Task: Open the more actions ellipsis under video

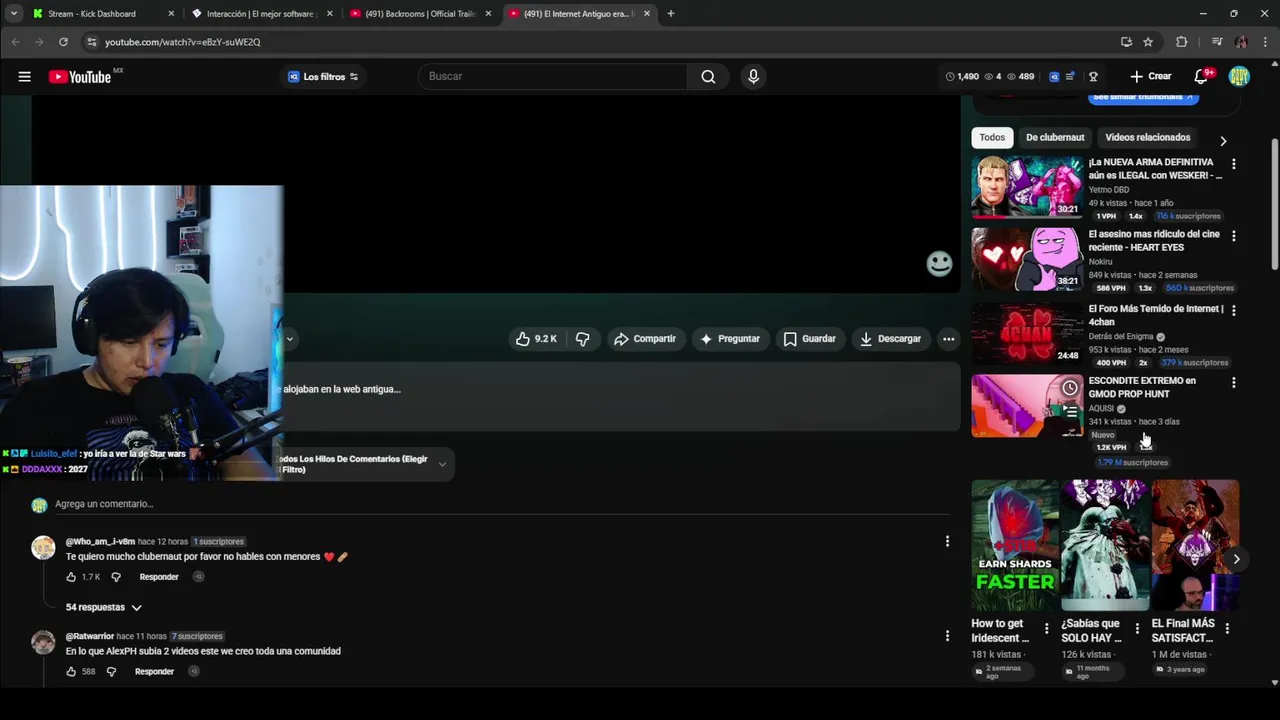Action: [x=948, y=339]
